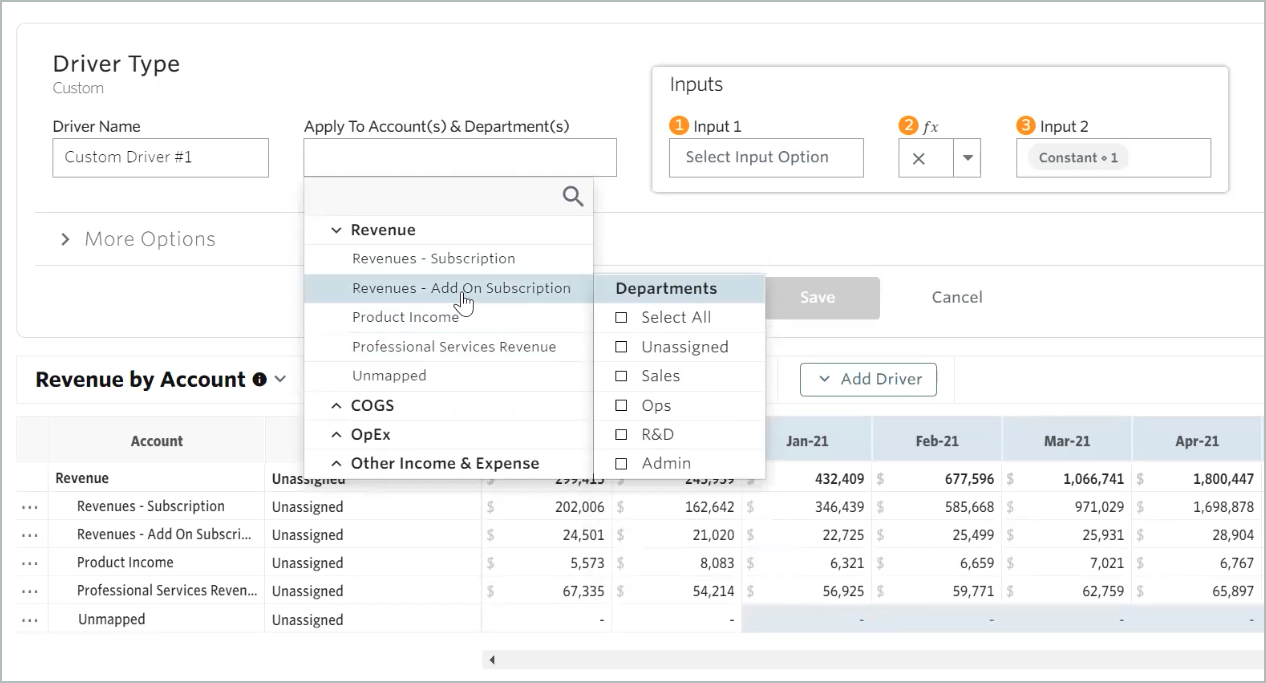The width and height of the screenshot is (1266, 683).
Task: Enable the R&D department checkbox
Action: coord(621,435)
